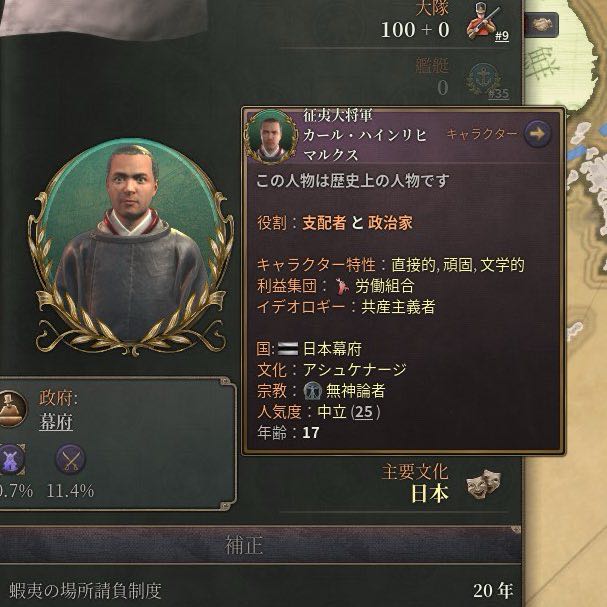Click the handshake diplomacy icon on map
This screenshot has height=607, width=607.
coord(542,24)
